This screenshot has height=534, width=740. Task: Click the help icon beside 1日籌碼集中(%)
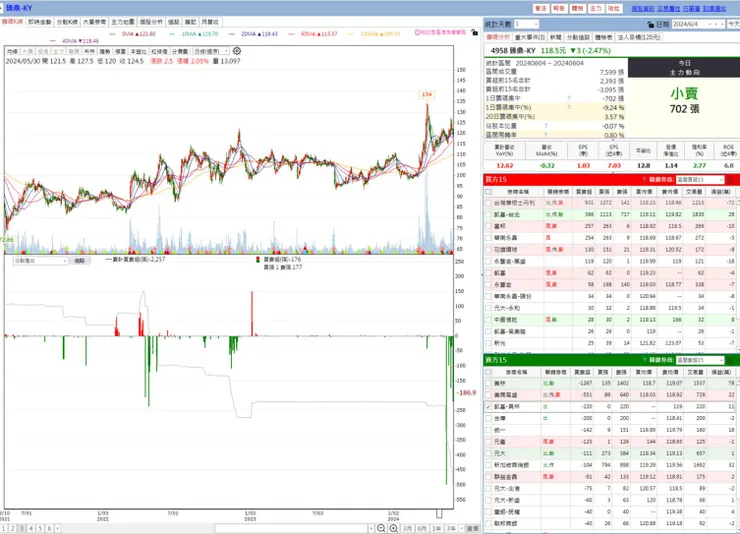click(x=569, y=108)
